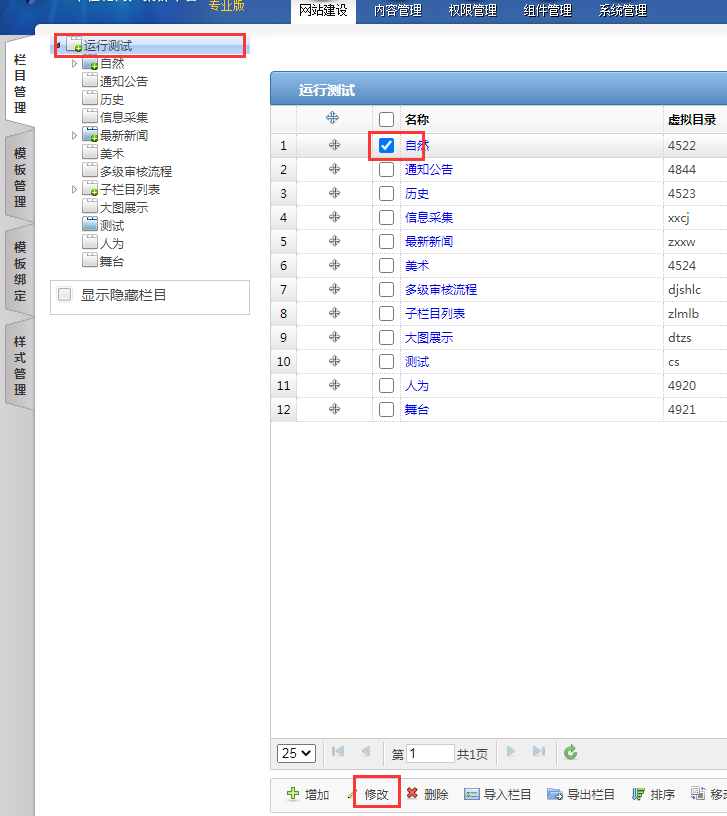Viewport: 727px width, 816px height.
Task: Click the 删除 (delete) red X button
Action: pyautogui.click(x=427, y=795)
